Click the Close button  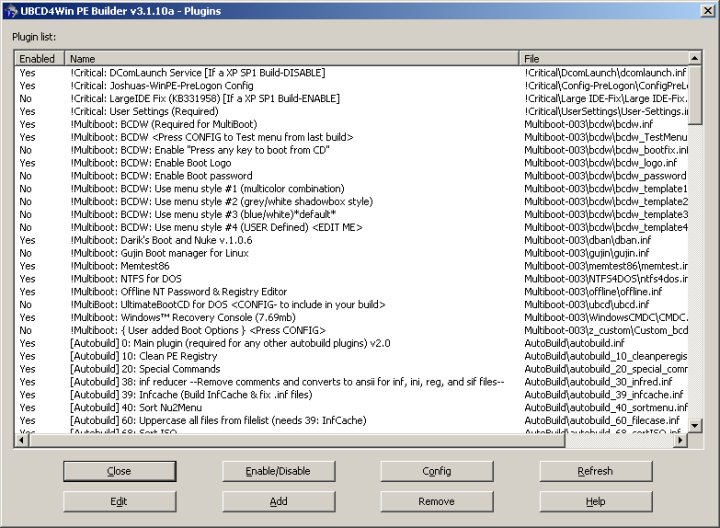point(119,471)
